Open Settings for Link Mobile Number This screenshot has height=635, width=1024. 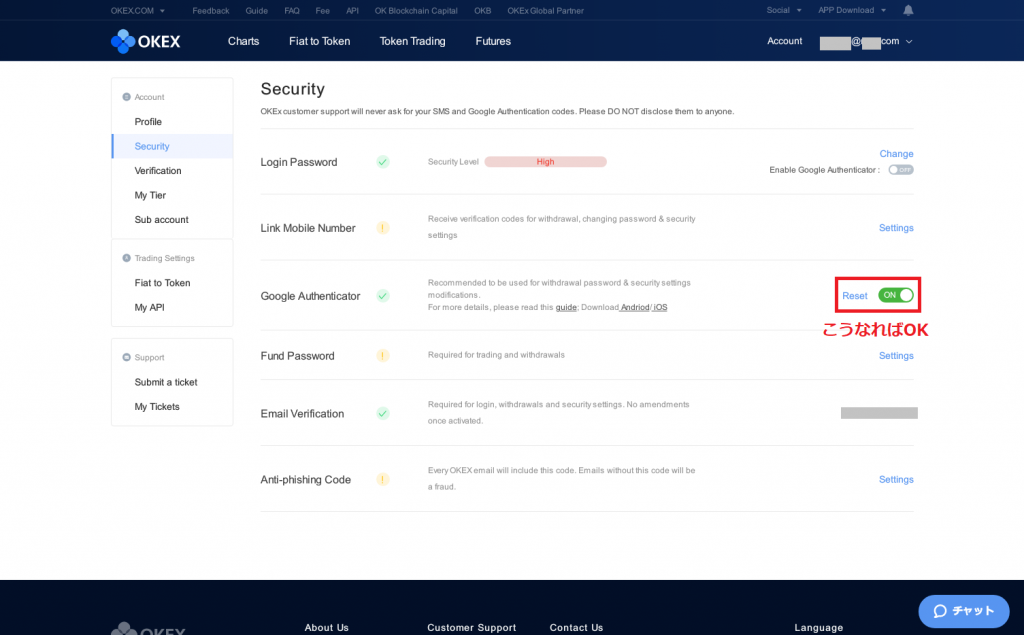(896, 228)
